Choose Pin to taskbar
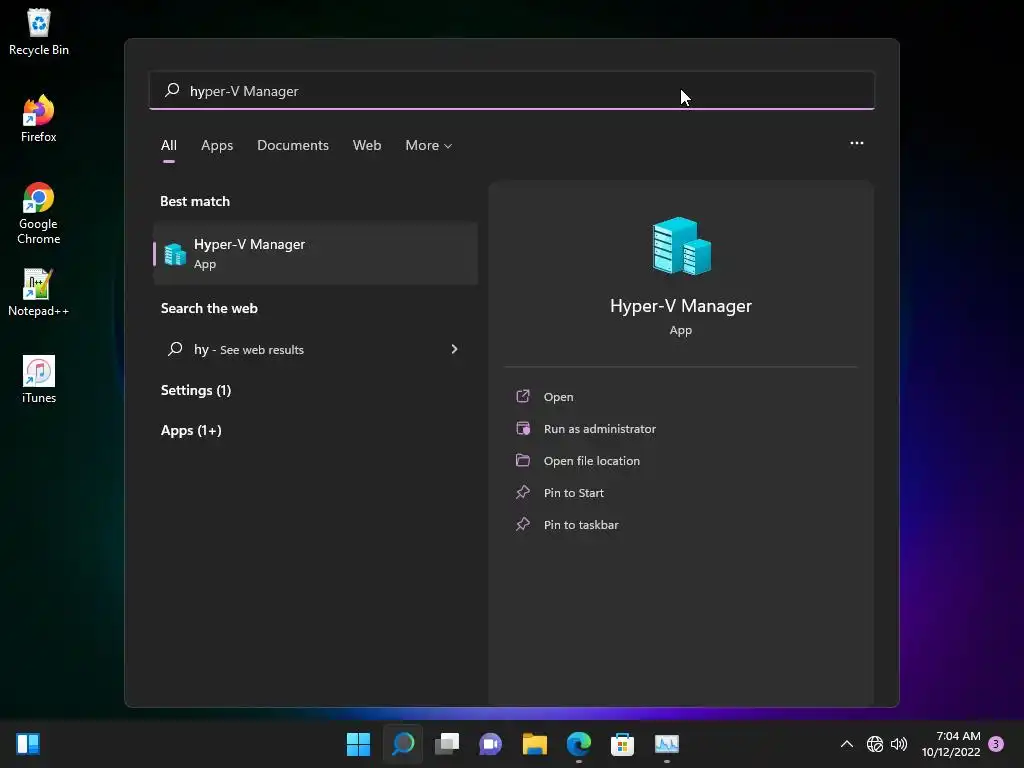The height and width of the screenshot is (768, 1024). [x=581, y=524]
